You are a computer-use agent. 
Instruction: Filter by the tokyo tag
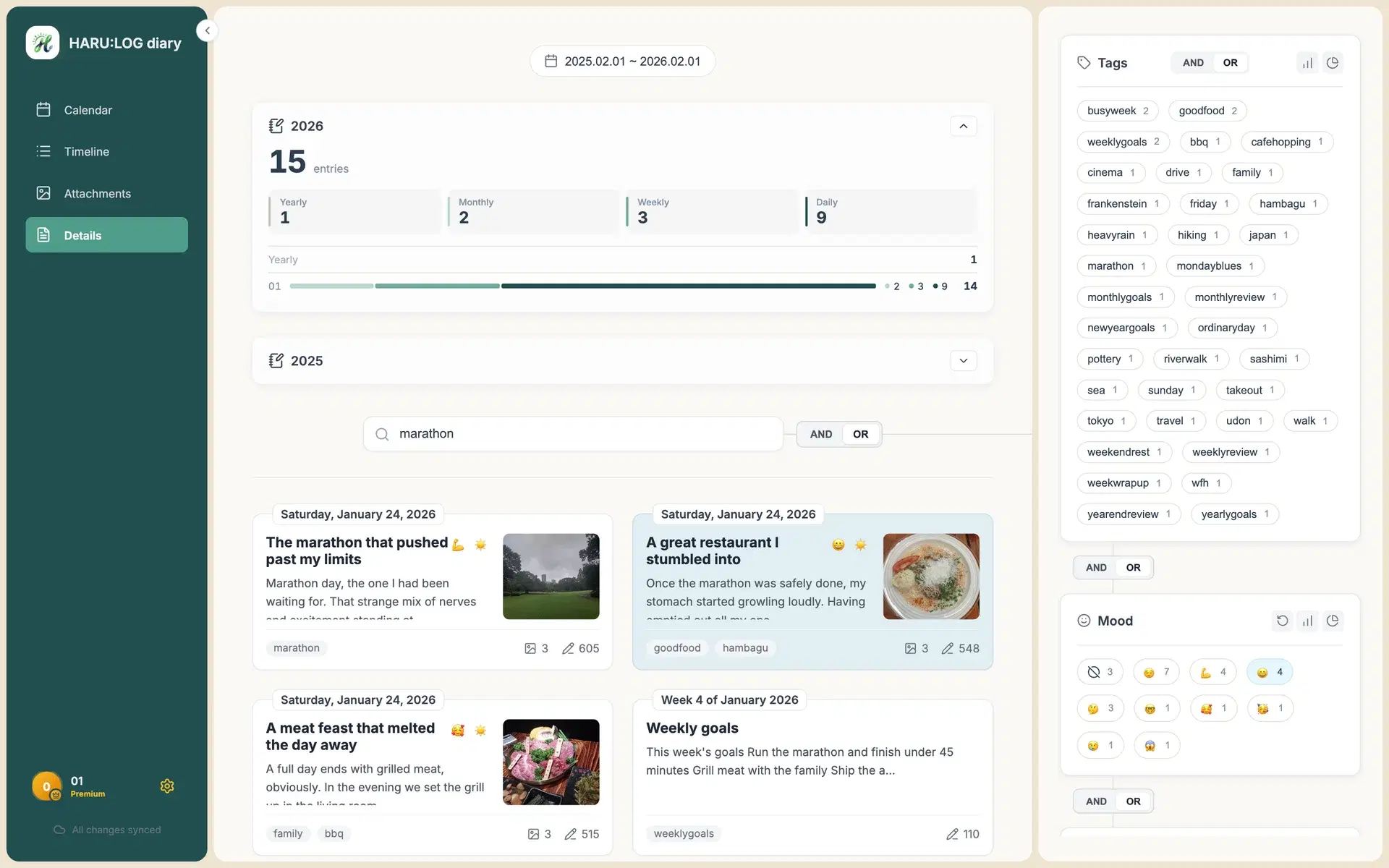[1106, 421]
